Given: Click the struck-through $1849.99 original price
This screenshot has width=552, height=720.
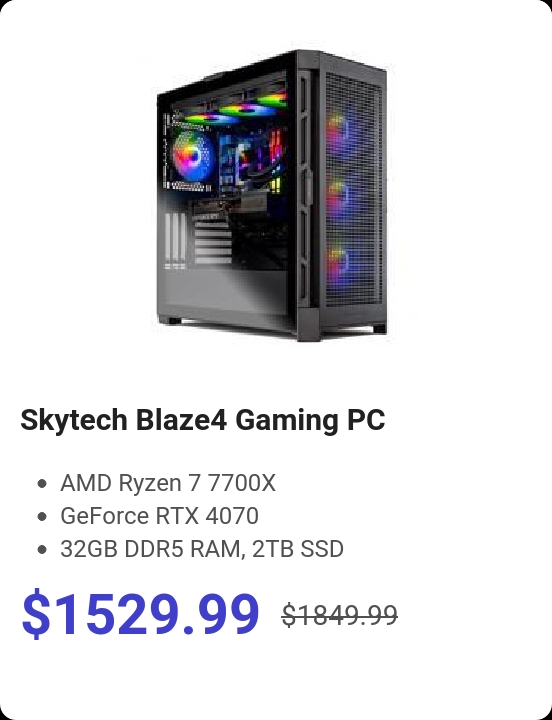Looking at the screenshot, I should coord(340,615).
